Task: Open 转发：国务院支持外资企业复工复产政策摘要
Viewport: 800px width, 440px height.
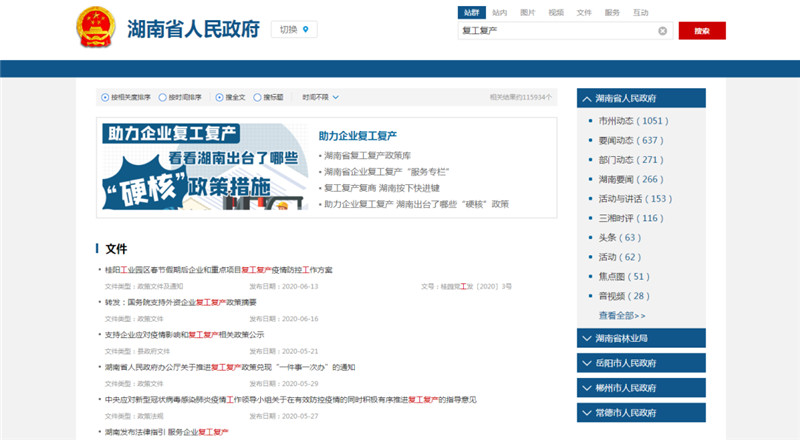Action: coord(181,302)
